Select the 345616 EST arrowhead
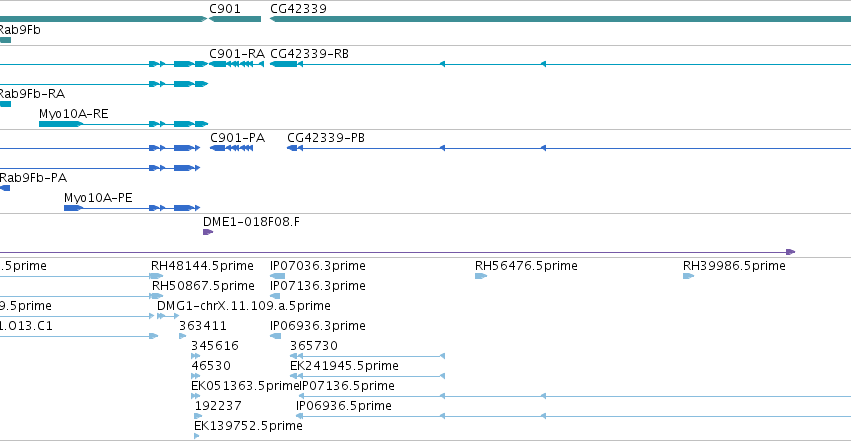851x441 pixels. [195, 356]
